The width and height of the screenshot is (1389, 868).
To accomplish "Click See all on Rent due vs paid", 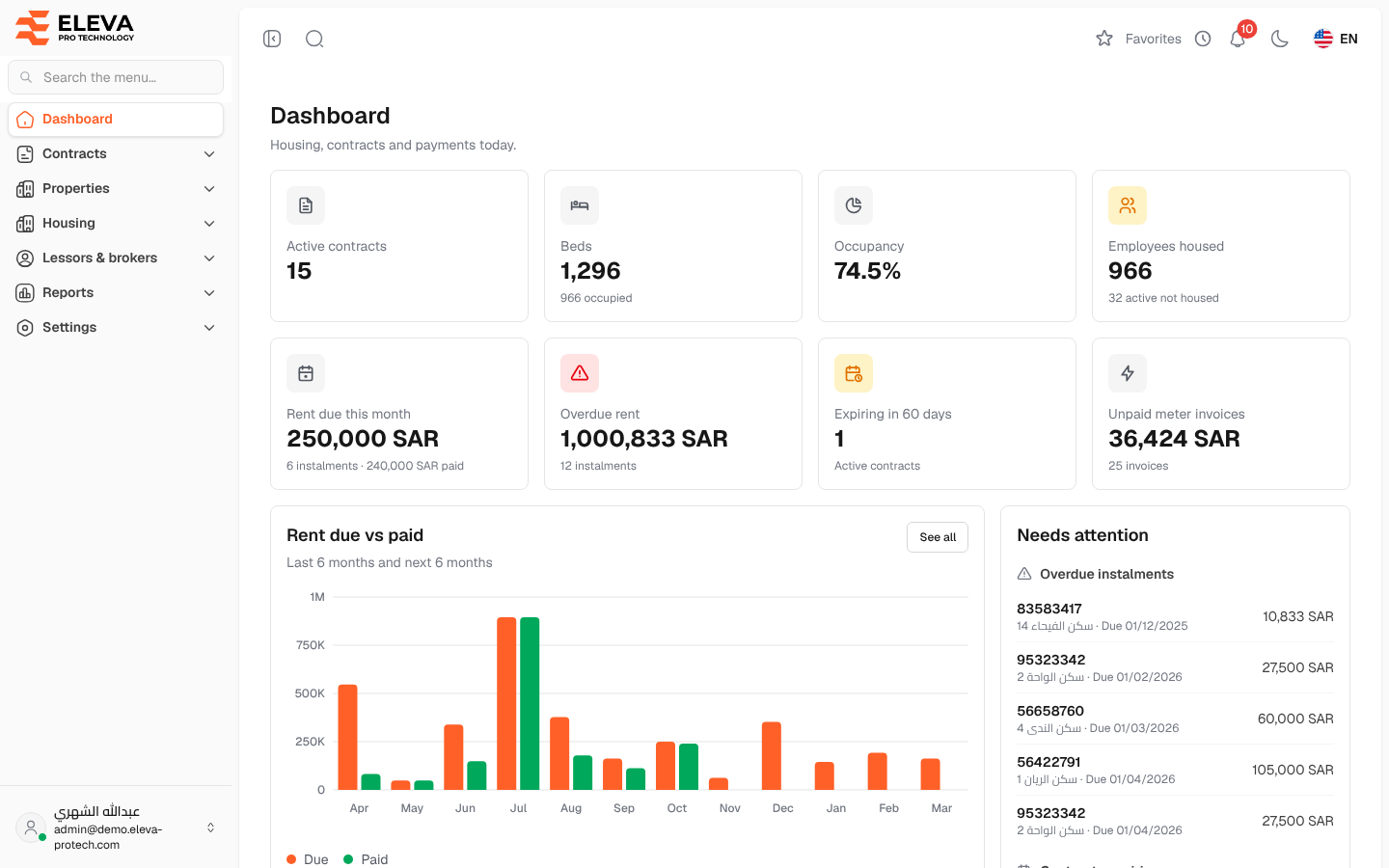I will click(x=938, y=537).
